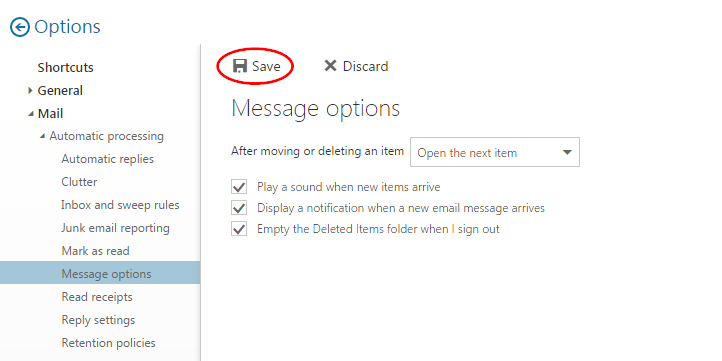This screenshot has width=722, height=361.
Task: Expand the General section triangle
Action: (30, 90)
